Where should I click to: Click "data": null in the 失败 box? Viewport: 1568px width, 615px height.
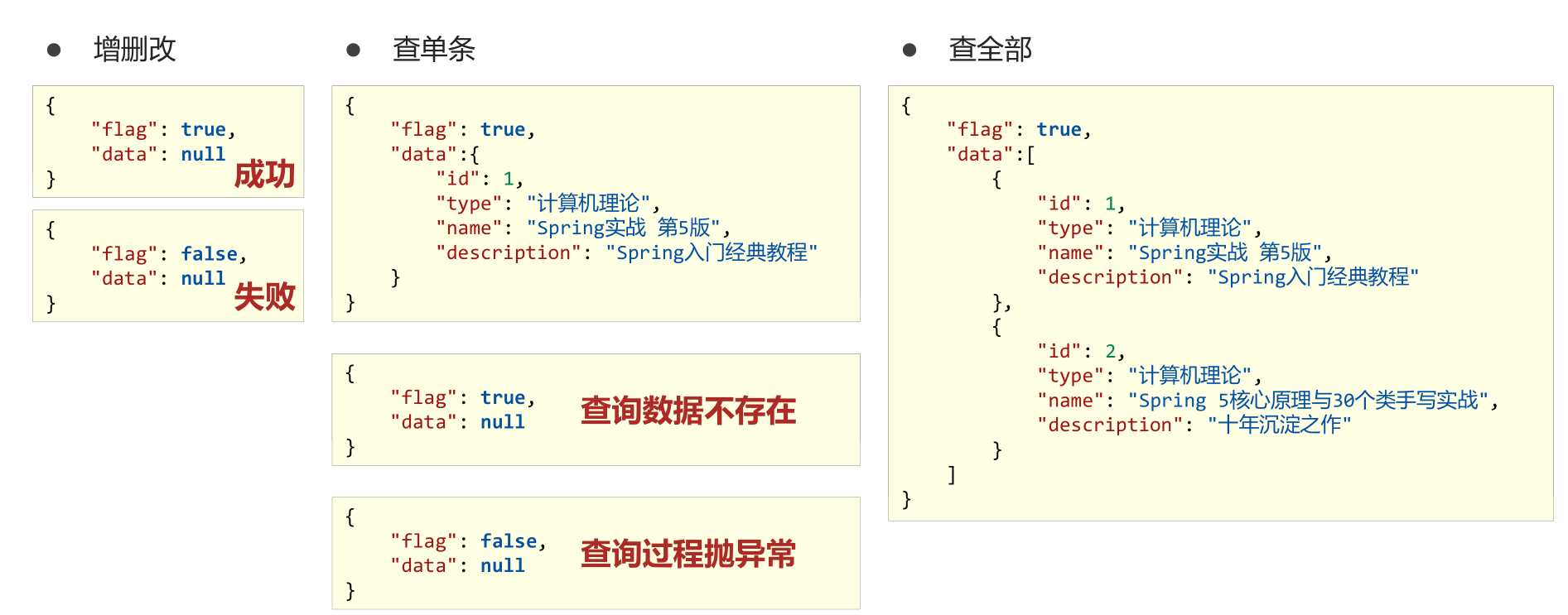[158, 279]
